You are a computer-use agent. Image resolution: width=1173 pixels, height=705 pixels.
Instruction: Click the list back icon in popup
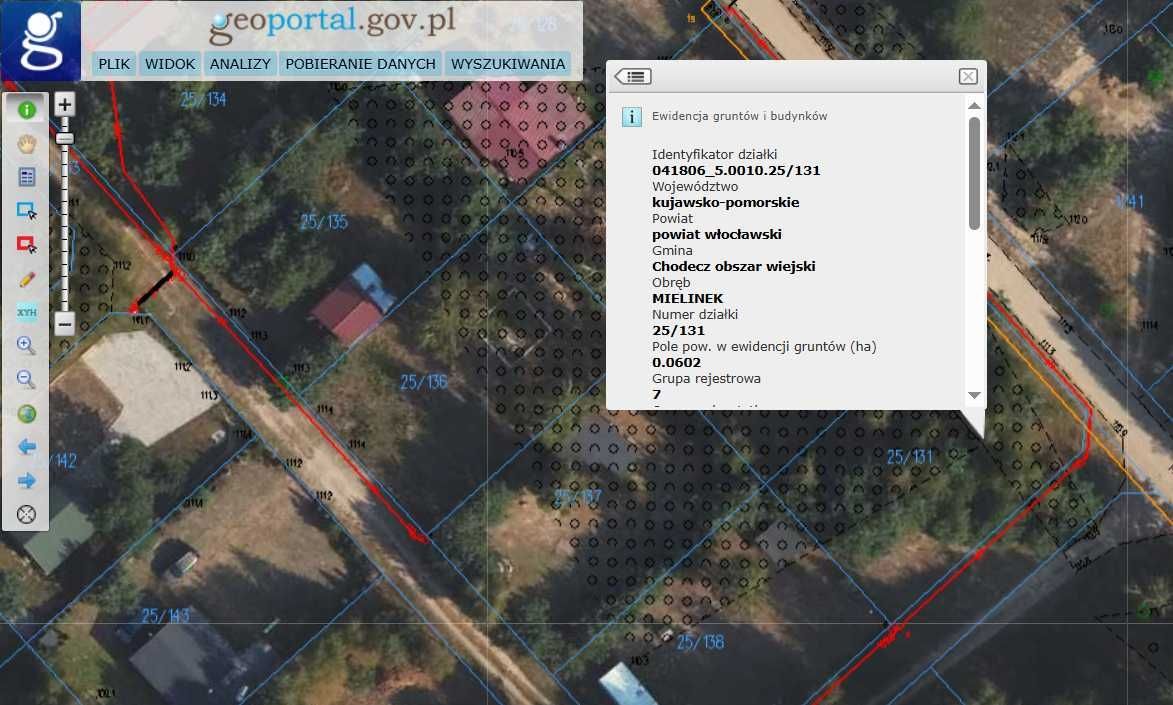633,76
